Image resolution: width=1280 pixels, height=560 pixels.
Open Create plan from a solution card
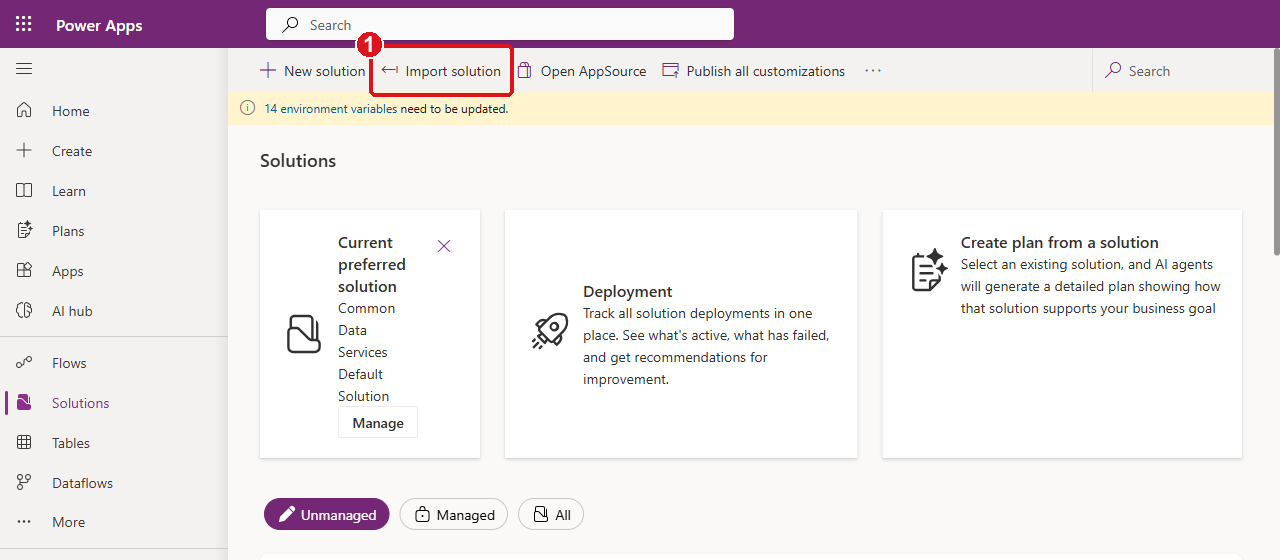1062,334
